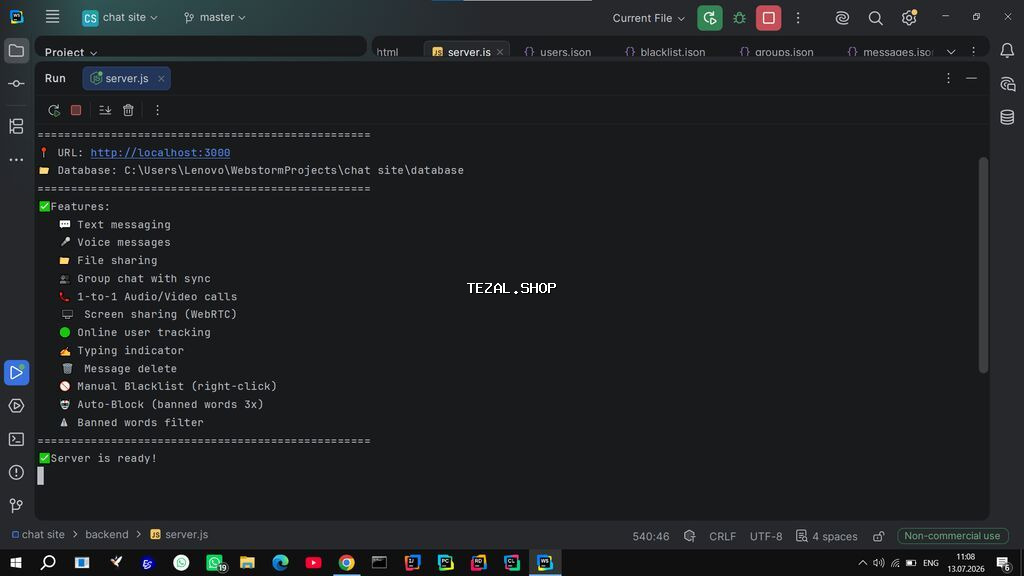Open the Problems tool window
Screen dimensions: 1024x576
16,472
